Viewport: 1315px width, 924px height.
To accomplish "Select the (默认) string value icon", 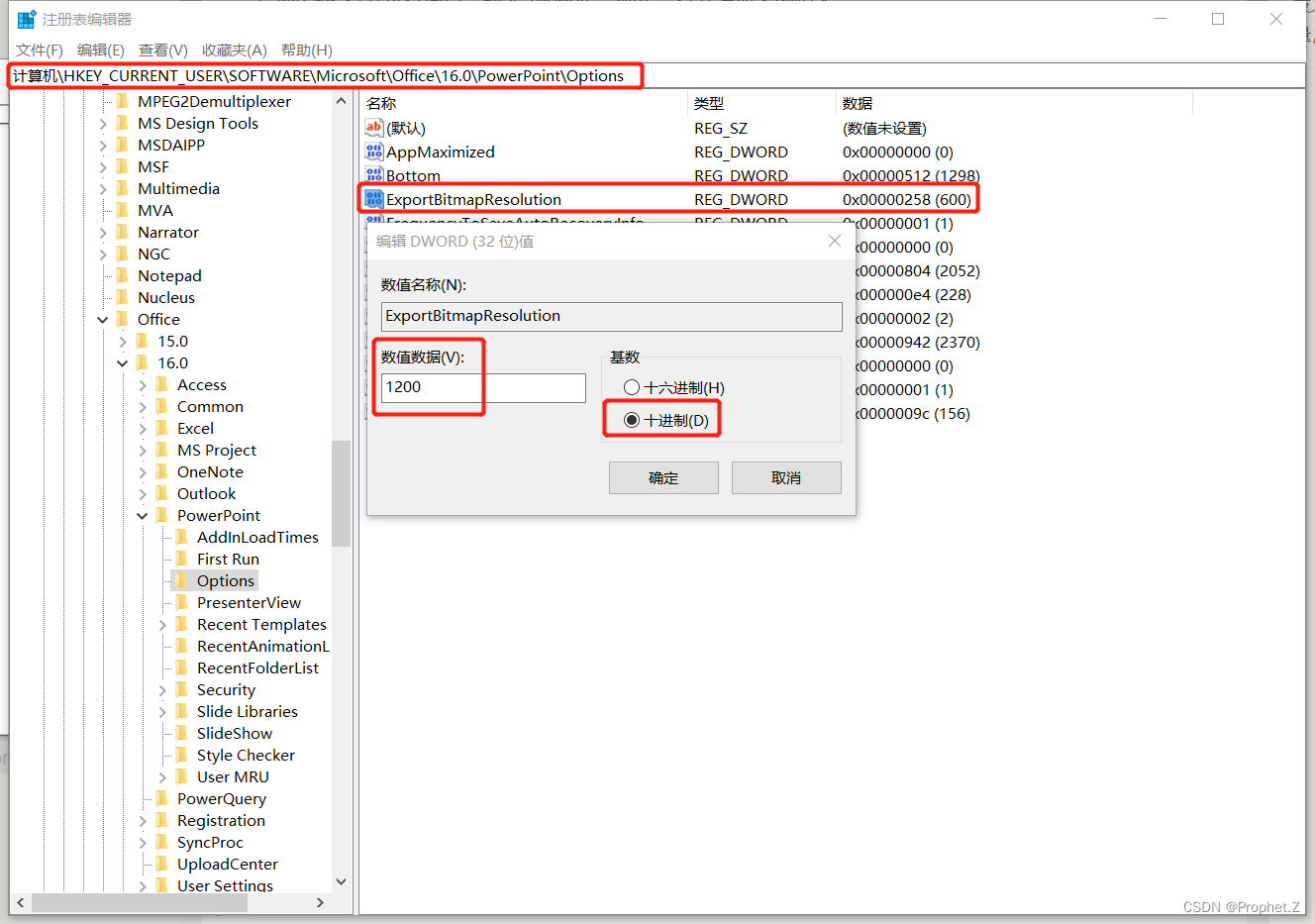I will point(373,127).
